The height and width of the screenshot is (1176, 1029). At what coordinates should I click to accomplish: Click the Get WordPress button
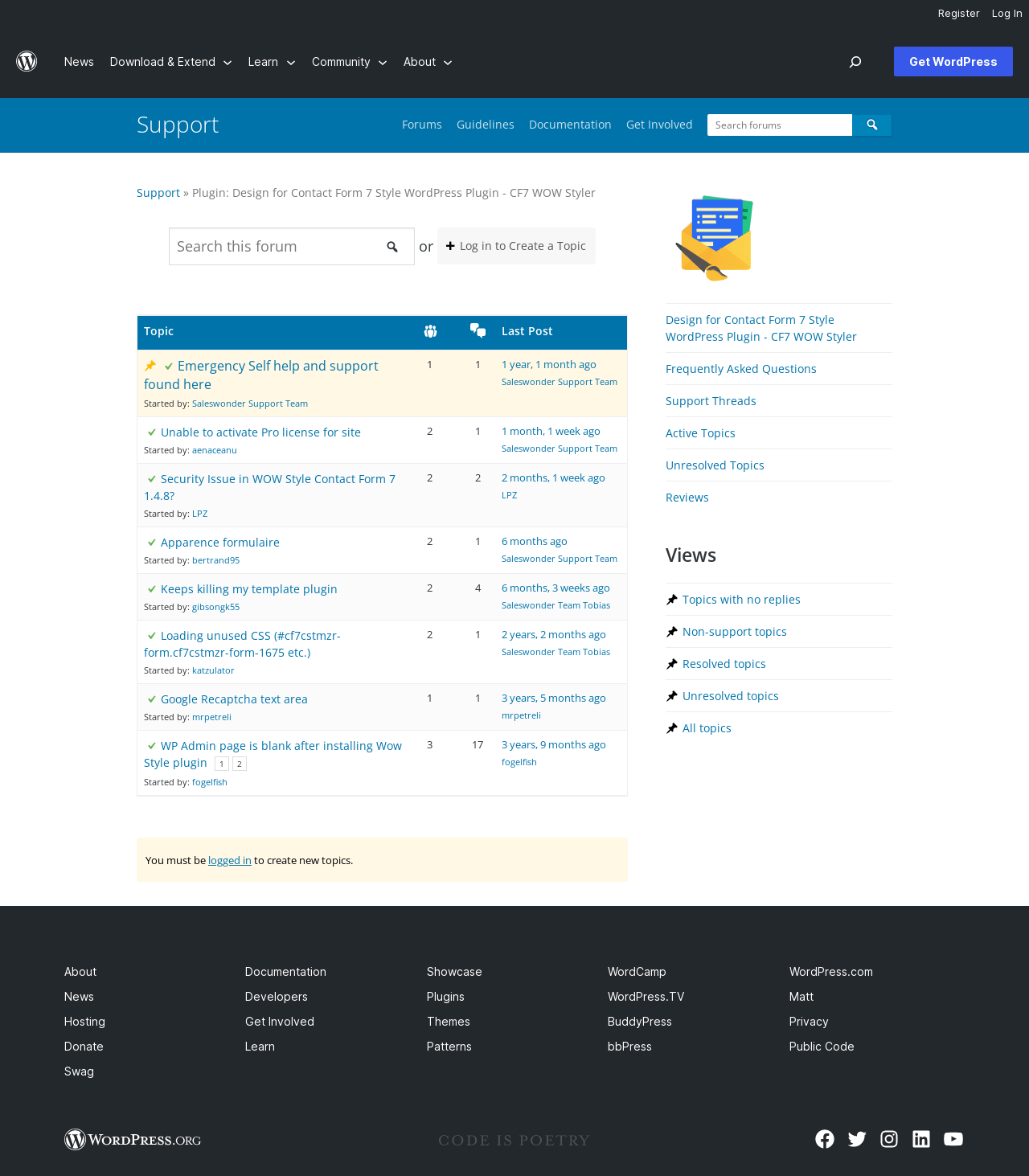953,62
